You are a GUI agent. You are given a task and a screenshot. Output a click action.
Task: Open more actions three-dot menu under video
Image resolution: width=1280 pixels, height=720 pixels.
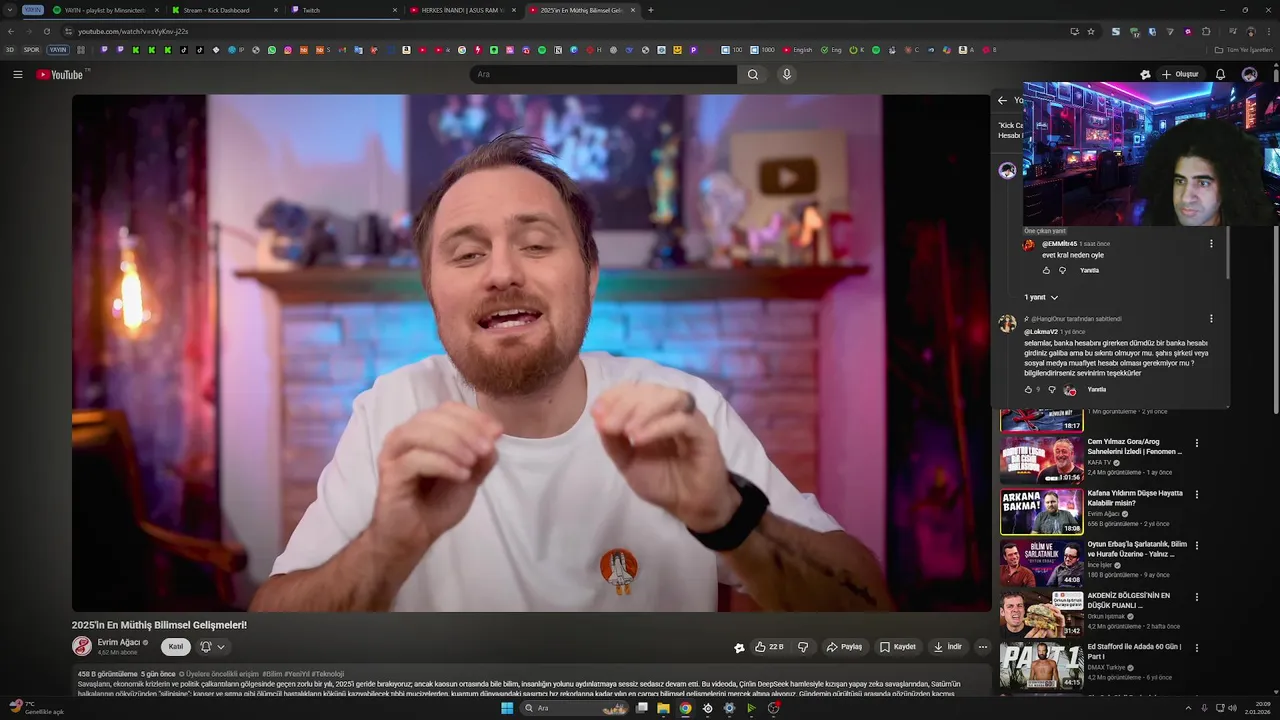point(982,647)
